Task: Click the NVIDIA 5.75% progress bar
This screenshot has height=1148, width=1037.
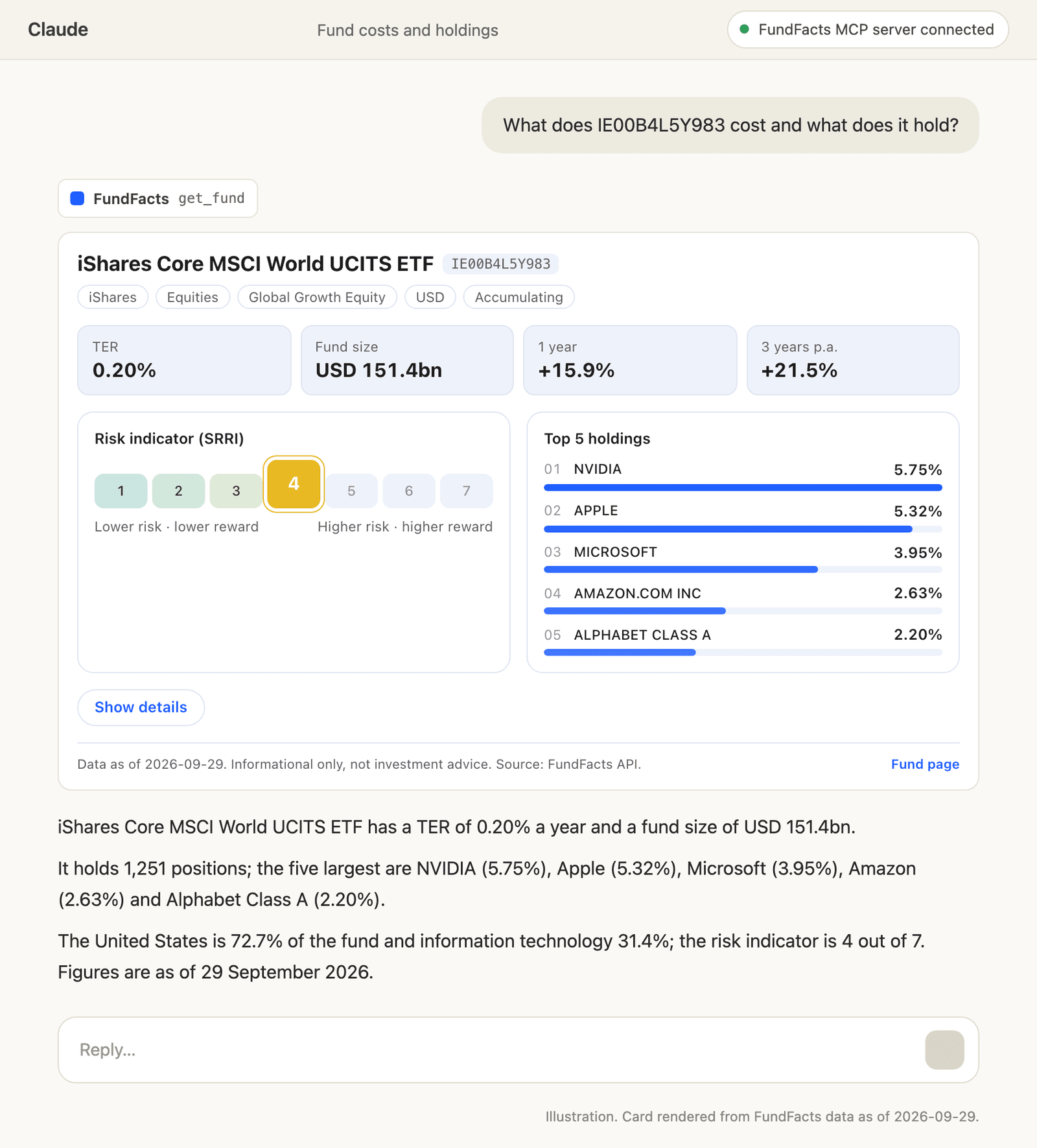Action: click(743, 487)
